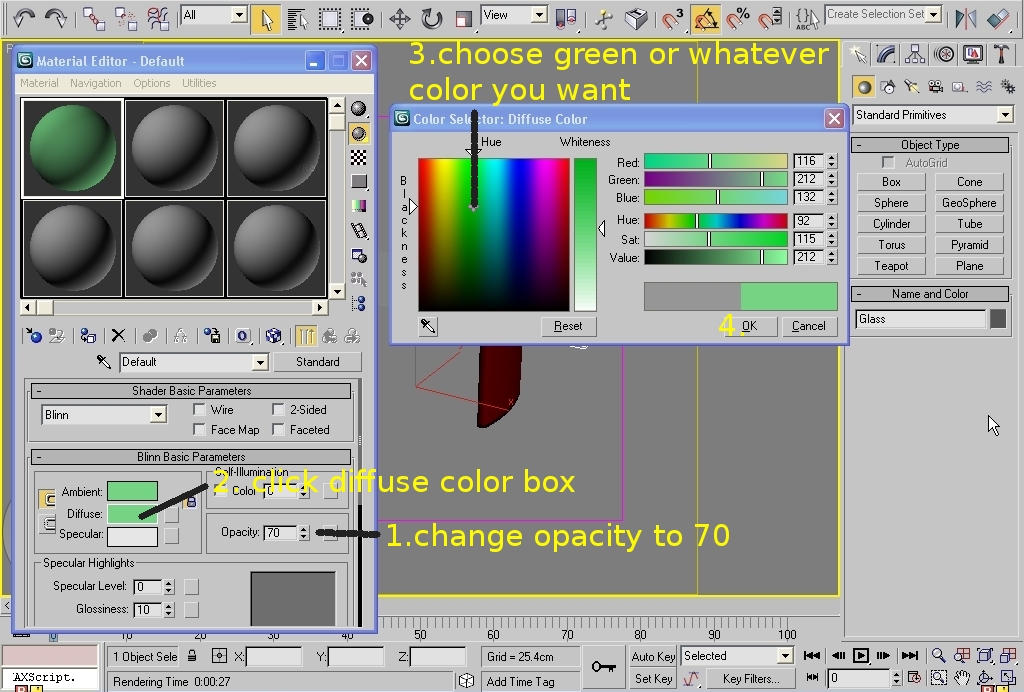
Task: Open Select by Name tool
Action: (x=297, y=19)
